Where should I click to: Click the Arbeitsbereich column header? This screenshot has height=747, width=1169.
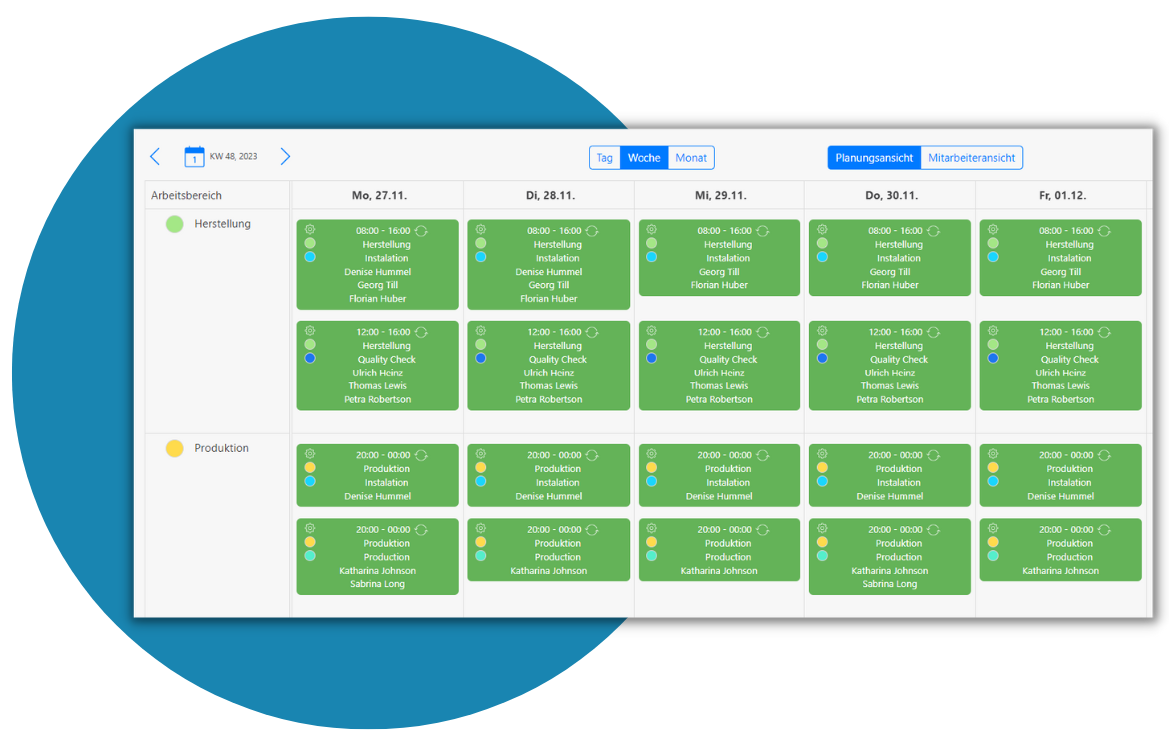point(187,196)
